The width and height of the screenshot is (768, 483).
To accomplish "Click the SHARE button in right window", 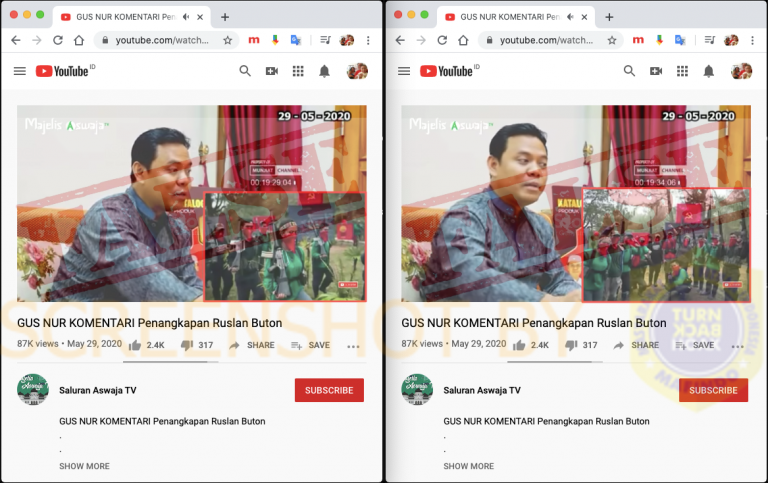I will [636, 345].
